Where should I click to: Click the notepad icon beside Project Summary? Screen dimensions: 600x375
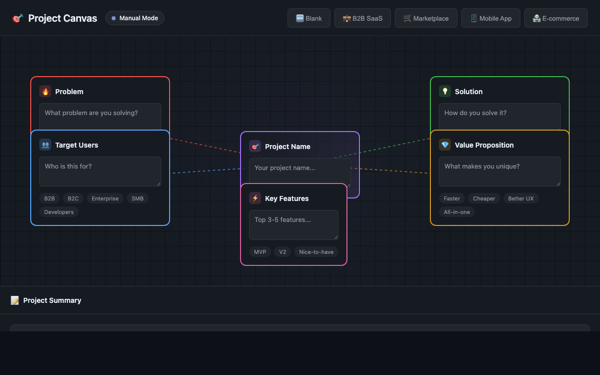[15, 300]
